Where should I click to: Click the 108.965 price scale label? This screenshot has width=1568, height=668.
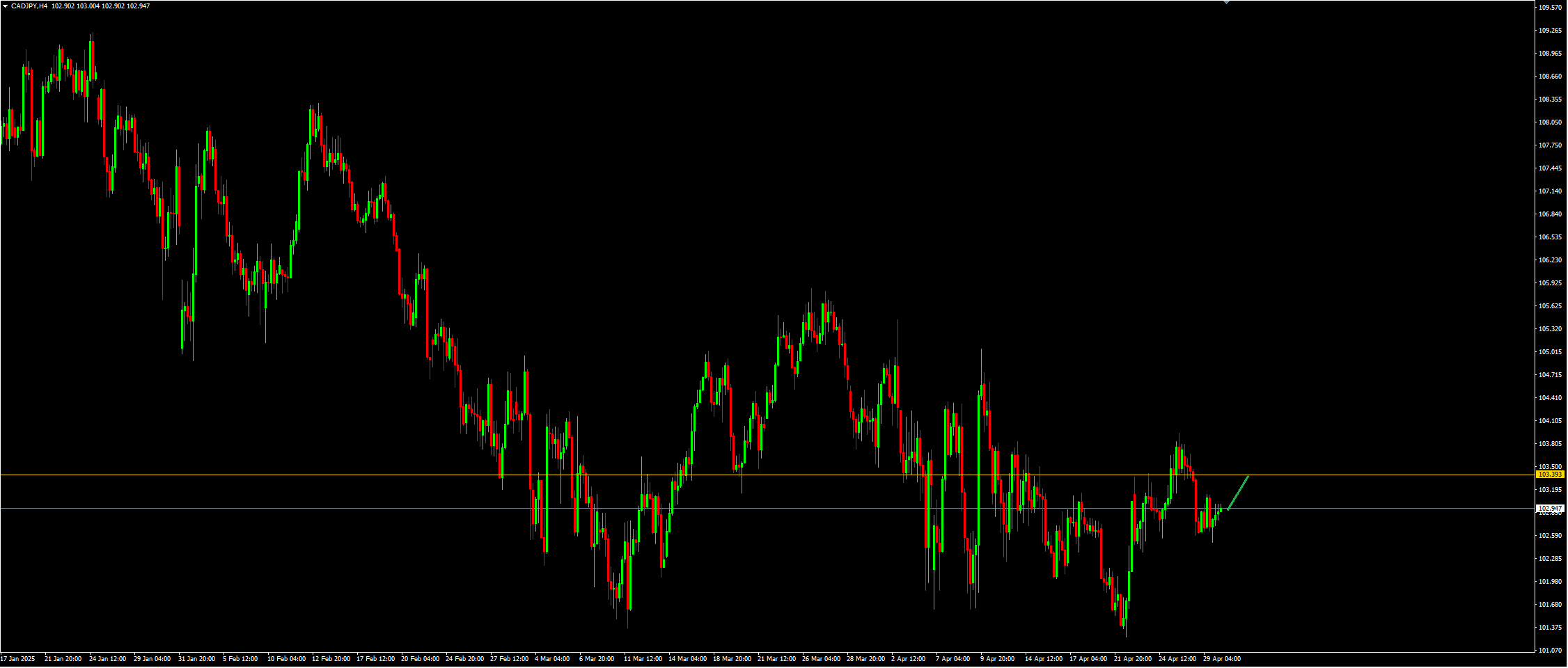click(x=1550, y=54)
